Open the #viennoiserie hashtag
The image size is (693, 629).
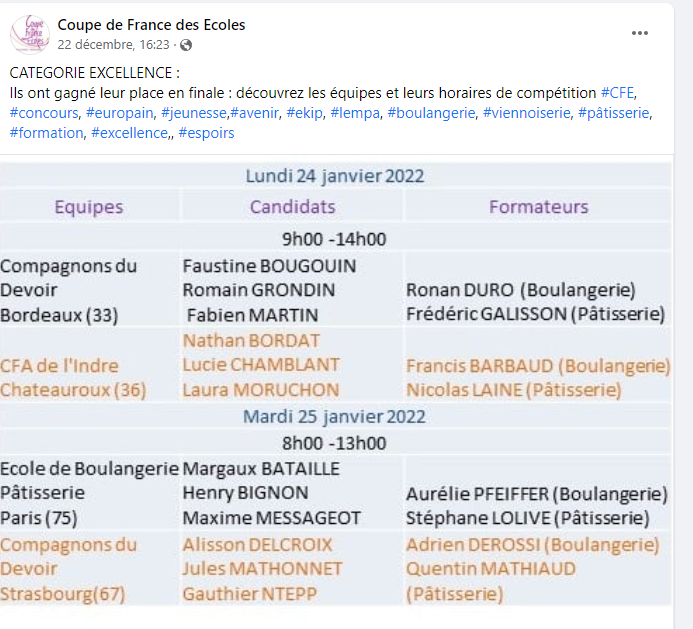pyautogui.click(x=526, y=113)
